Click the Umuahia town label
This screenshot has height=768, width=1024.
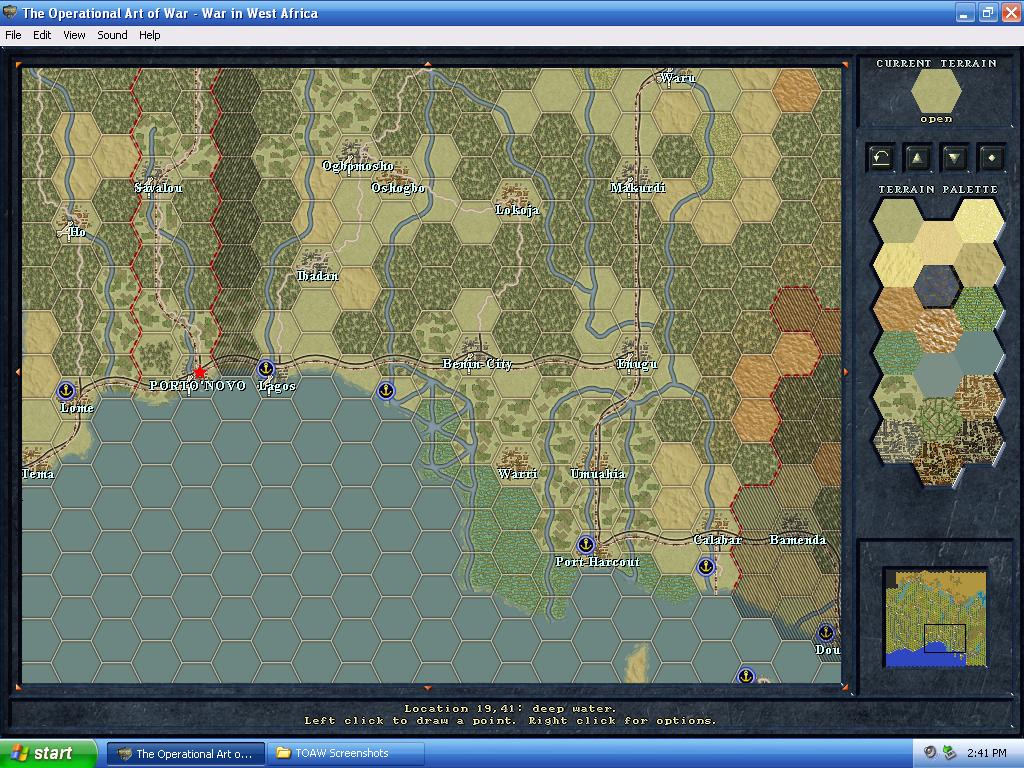(x=598, y=473)
